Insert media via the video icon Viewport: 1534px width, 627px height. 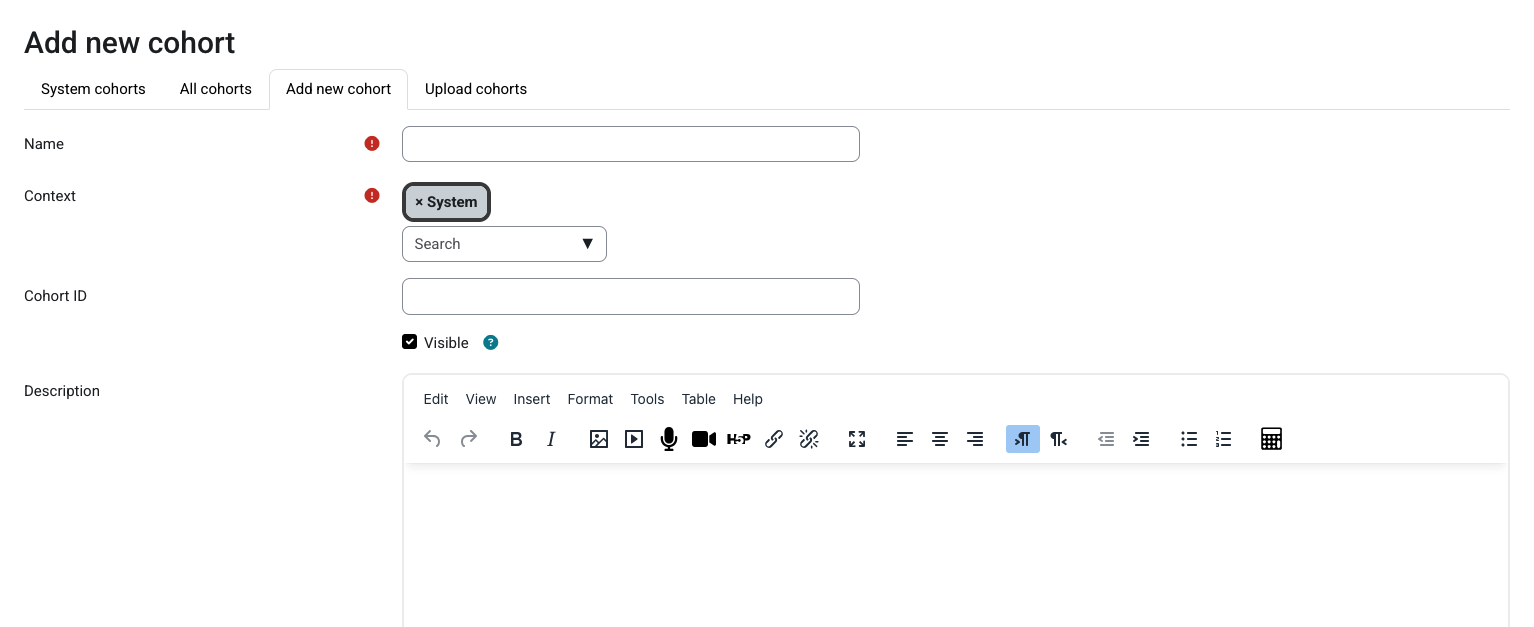coord(633,439)
